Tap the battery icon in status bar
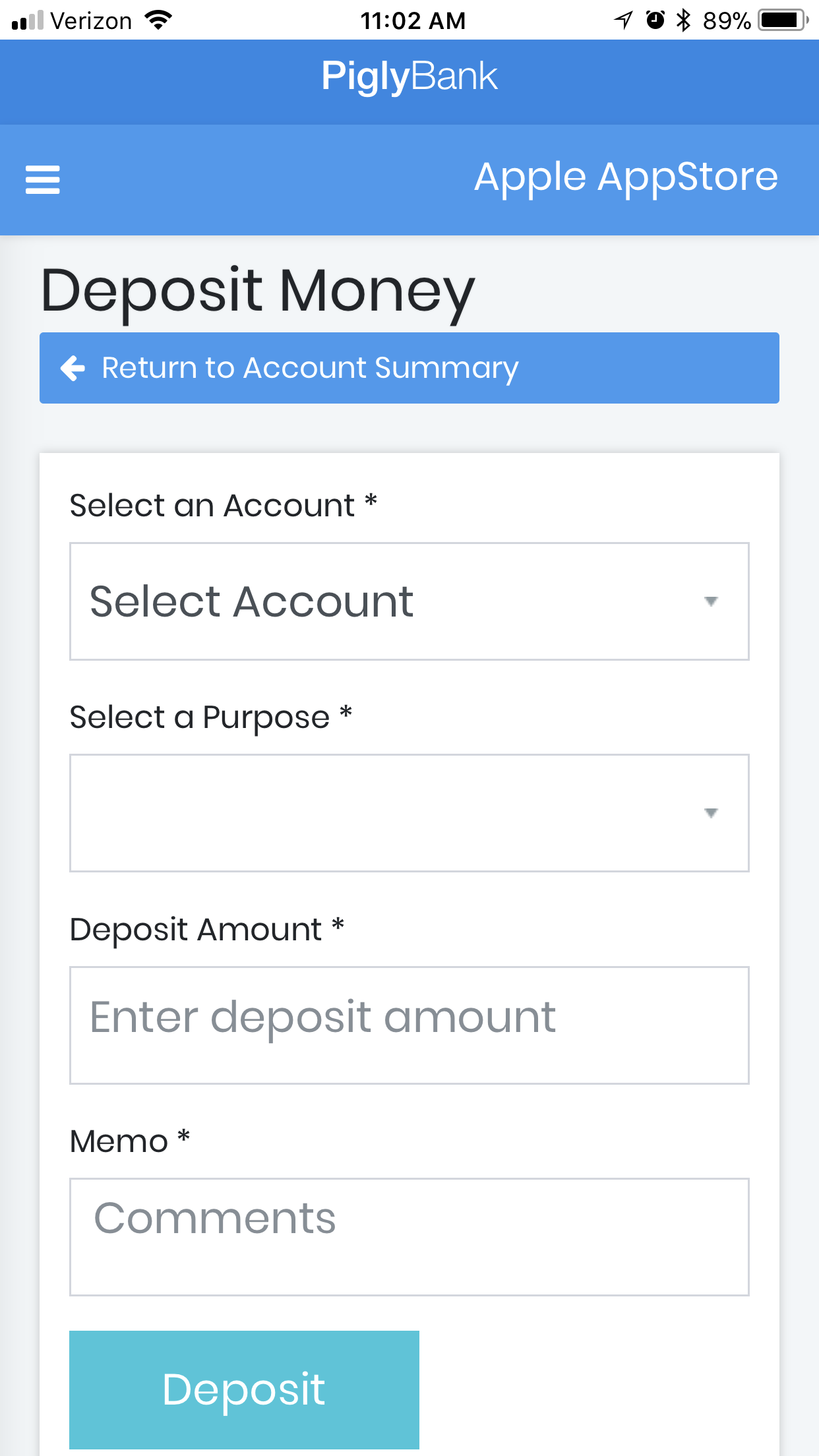 tap(783, 20)
